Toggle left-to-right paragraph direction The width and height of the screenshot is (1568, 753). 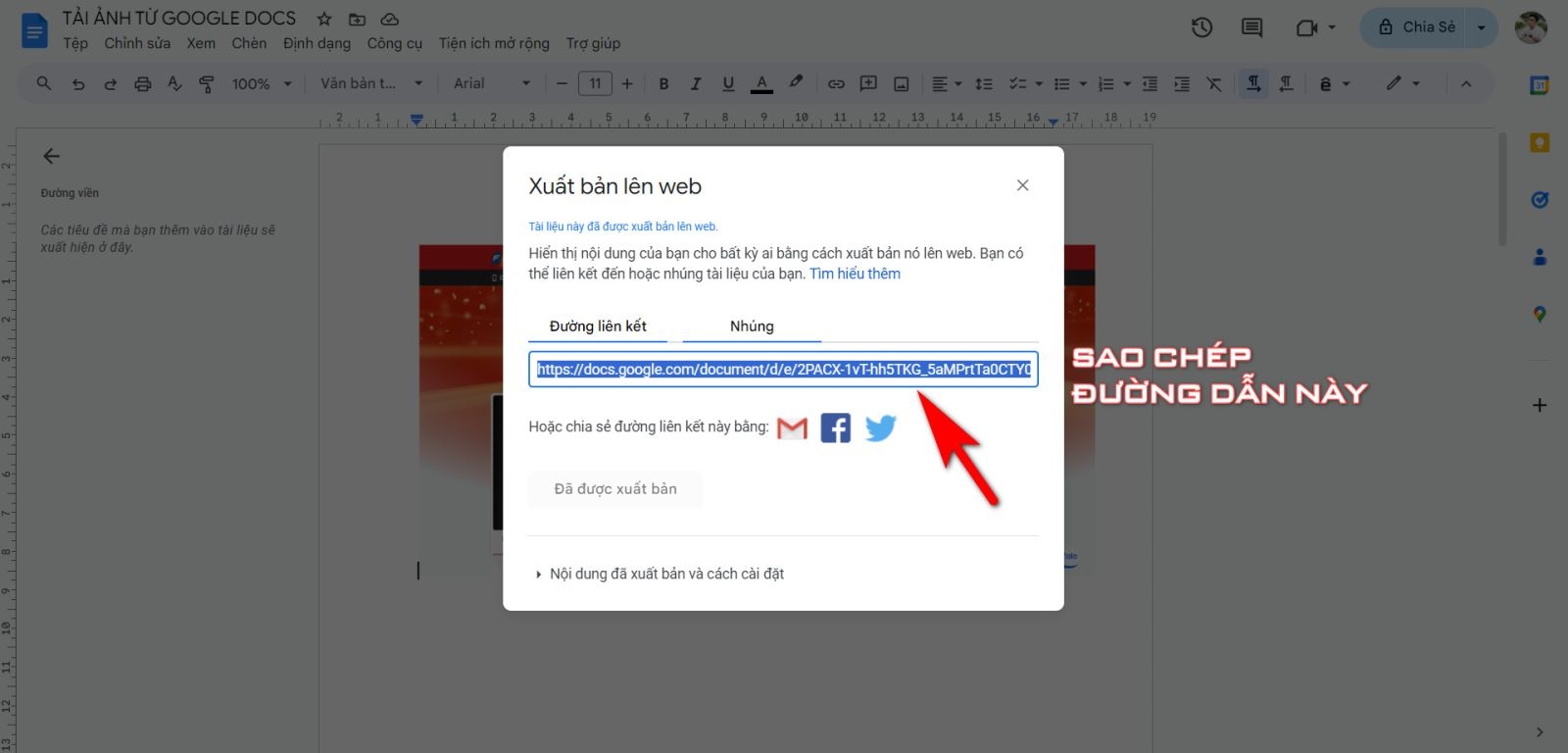[x=1253, y=83]
